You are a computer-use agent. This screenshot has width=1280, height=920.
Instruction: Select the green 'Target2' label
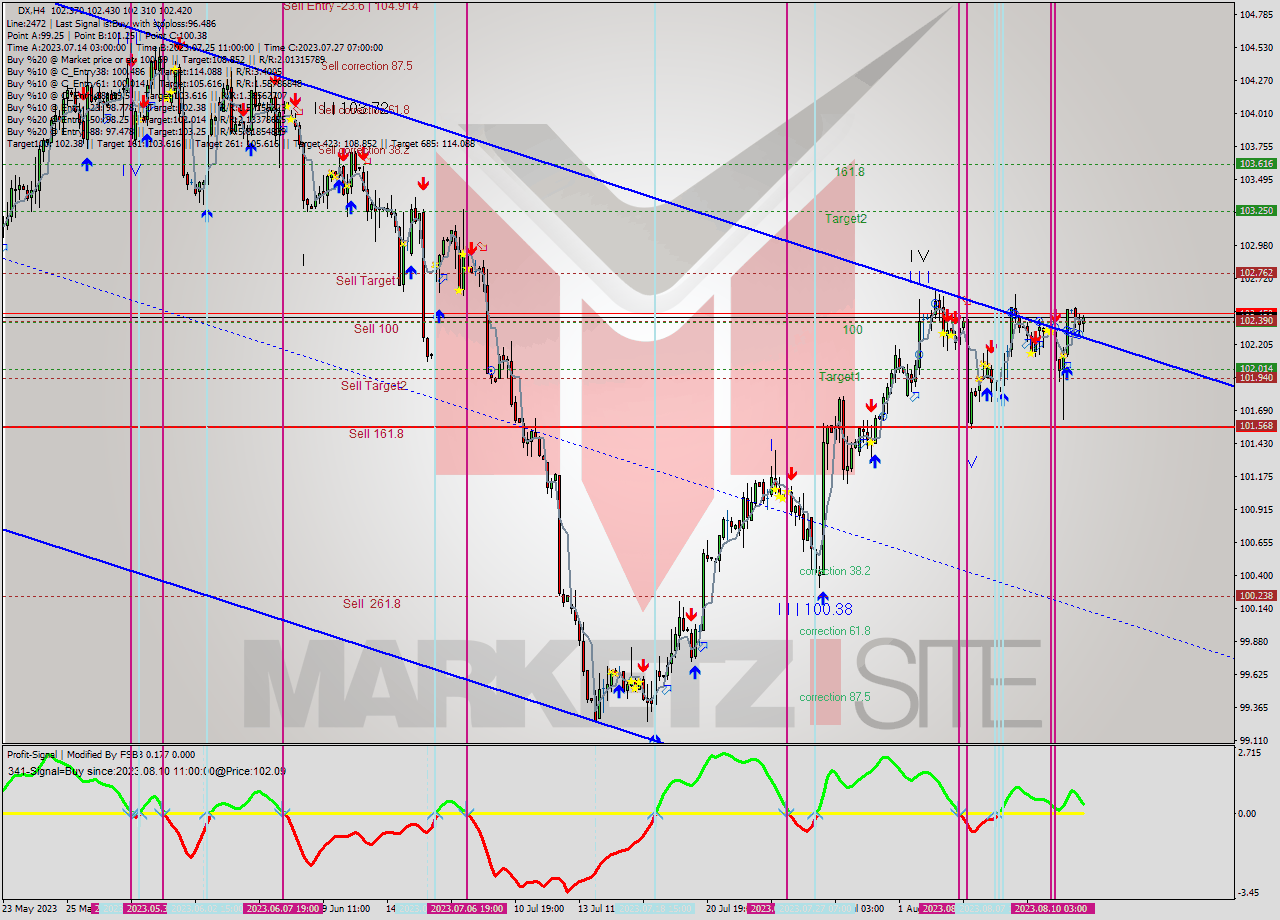tap(846, 218)
